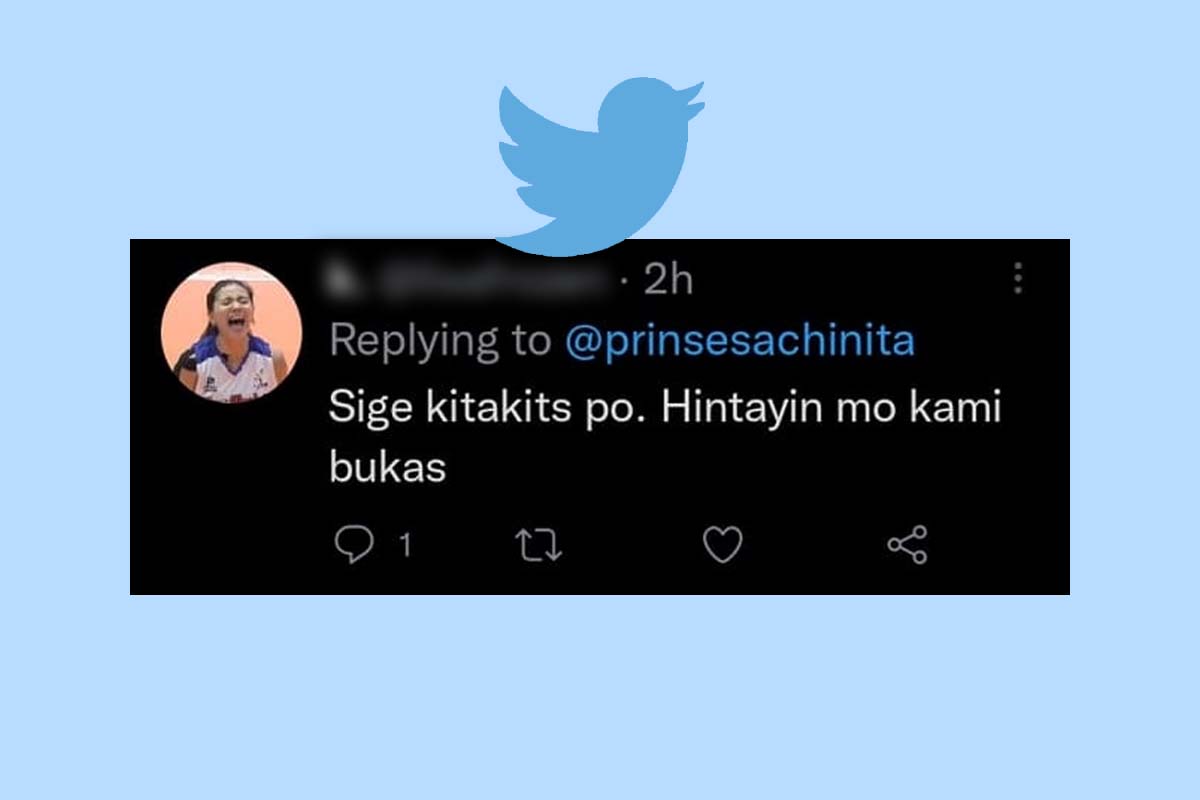Viewport: 1200px width, 800px height.
Task: Click the bird logo's tail overlapping the tweet card
Action: click(x=560, y=247)
